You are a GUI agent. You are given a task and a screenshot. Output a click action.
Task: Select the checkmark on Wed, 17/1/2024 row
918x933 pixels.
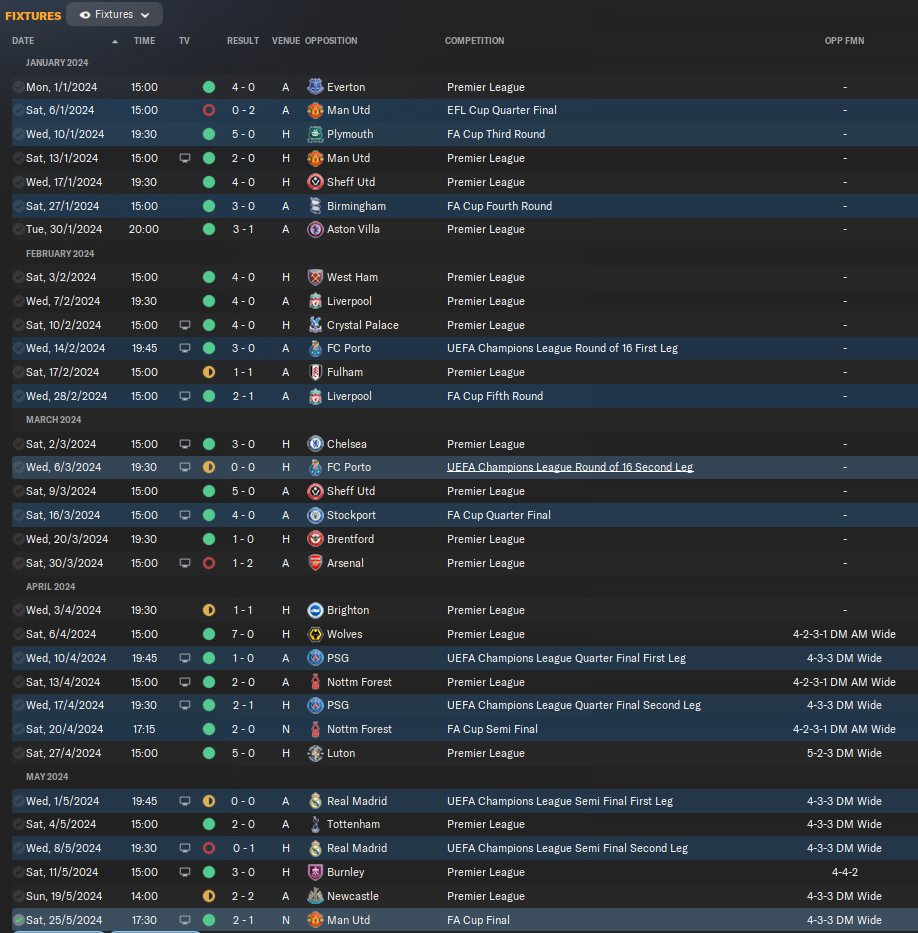click(18, 182)
